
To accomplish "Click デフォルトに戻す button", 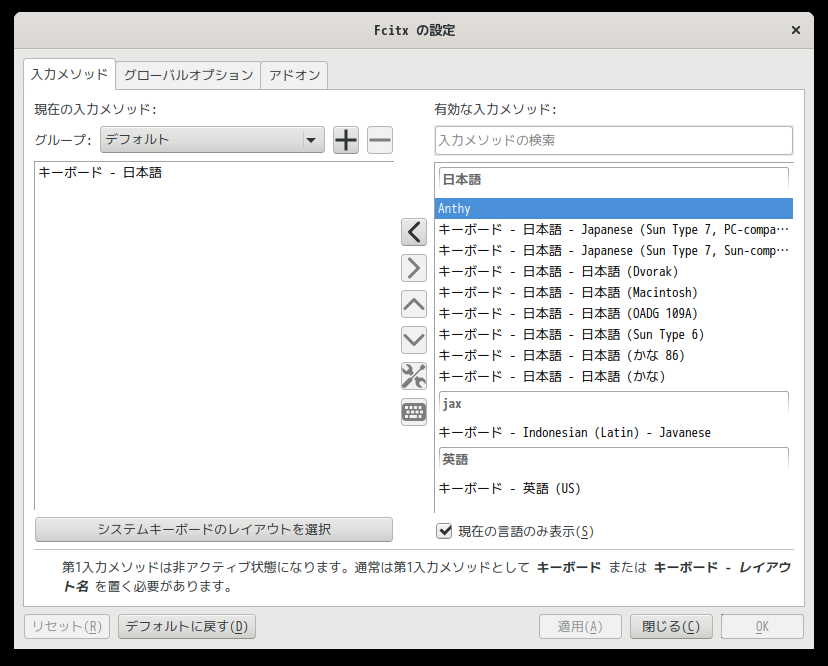I will pyautogui.click(x=187, y=626).
